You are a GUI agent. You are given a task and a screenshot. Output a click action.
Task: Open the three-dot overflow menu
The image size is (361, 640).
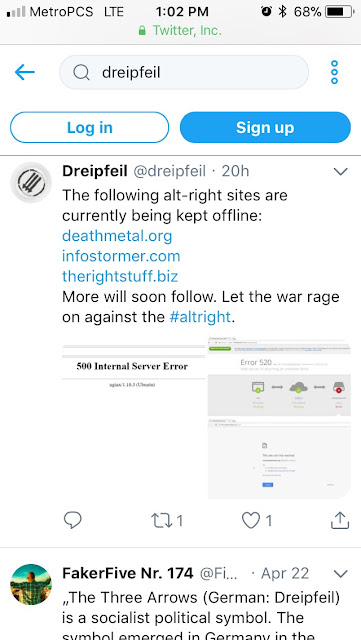point(334,72)
